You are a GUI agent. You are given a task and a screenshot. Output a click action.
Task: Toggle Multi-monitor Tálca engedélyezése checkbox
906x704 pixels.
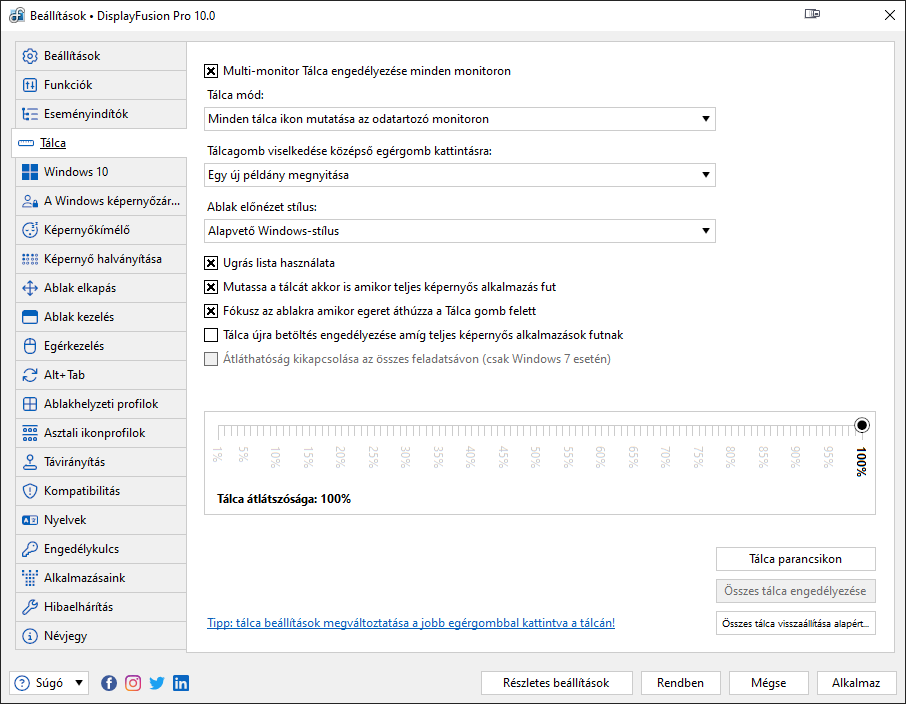pos(211,71)
